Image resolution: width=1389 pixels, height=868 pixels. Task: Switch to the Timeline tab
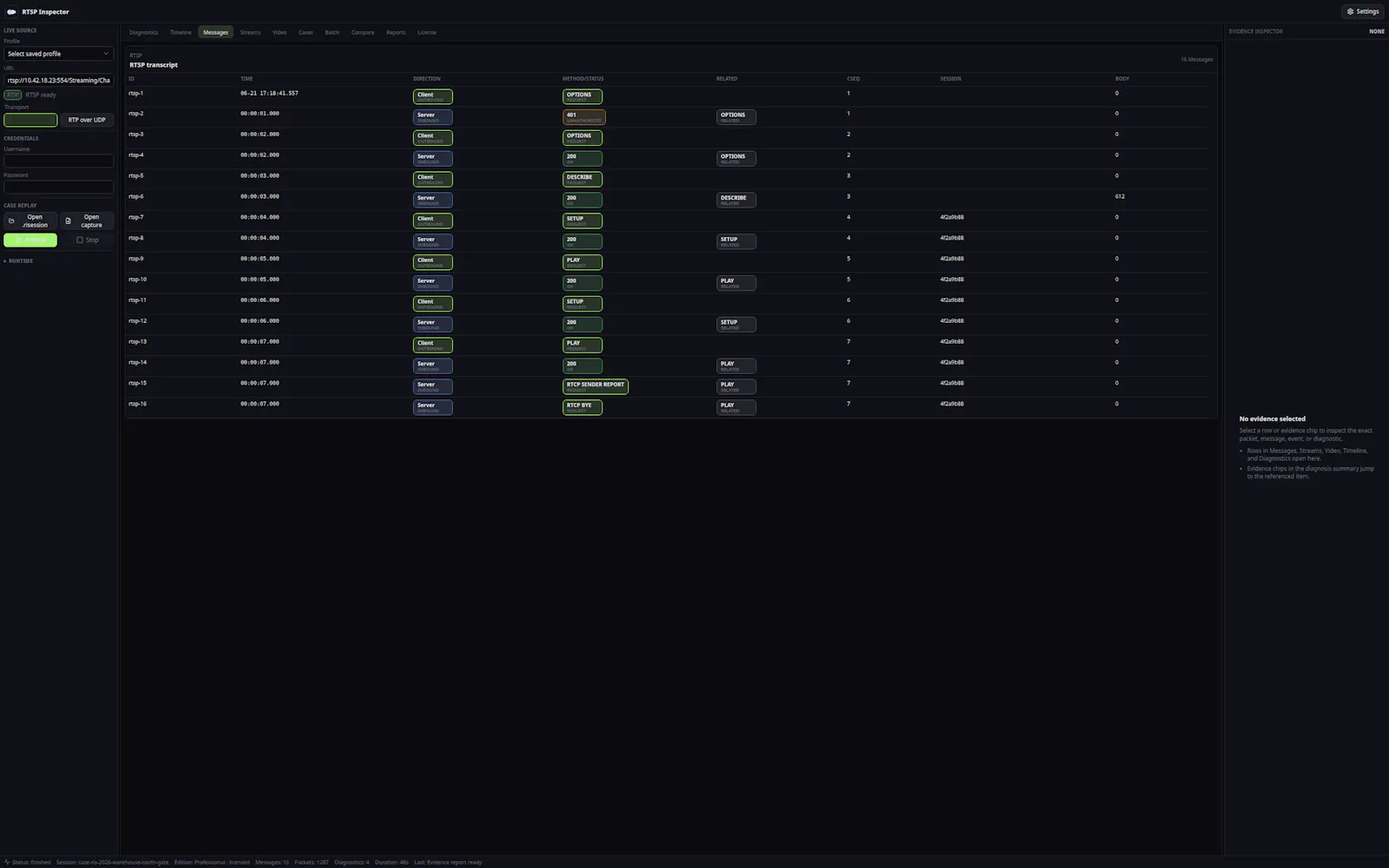(181, 32)
